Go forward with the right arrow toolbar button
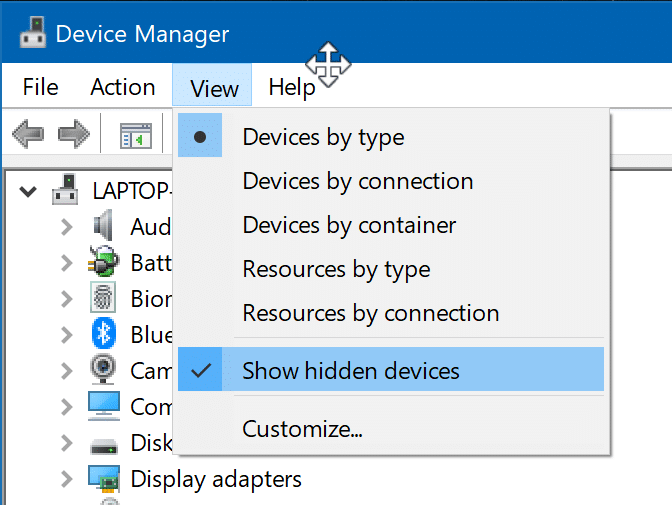 pyautogui.click(x=74, y=134)
